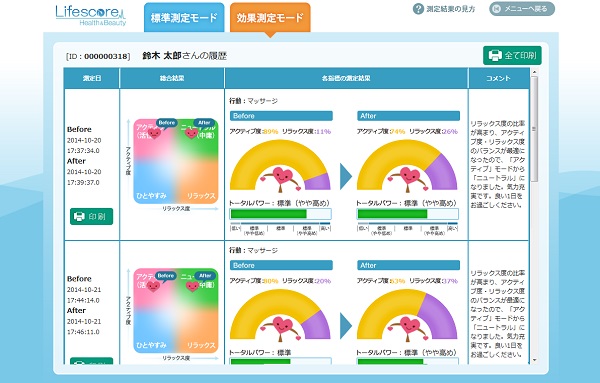Click the second row comment text
This screenshot has width=600, height=383.
(x=497, y=314)
